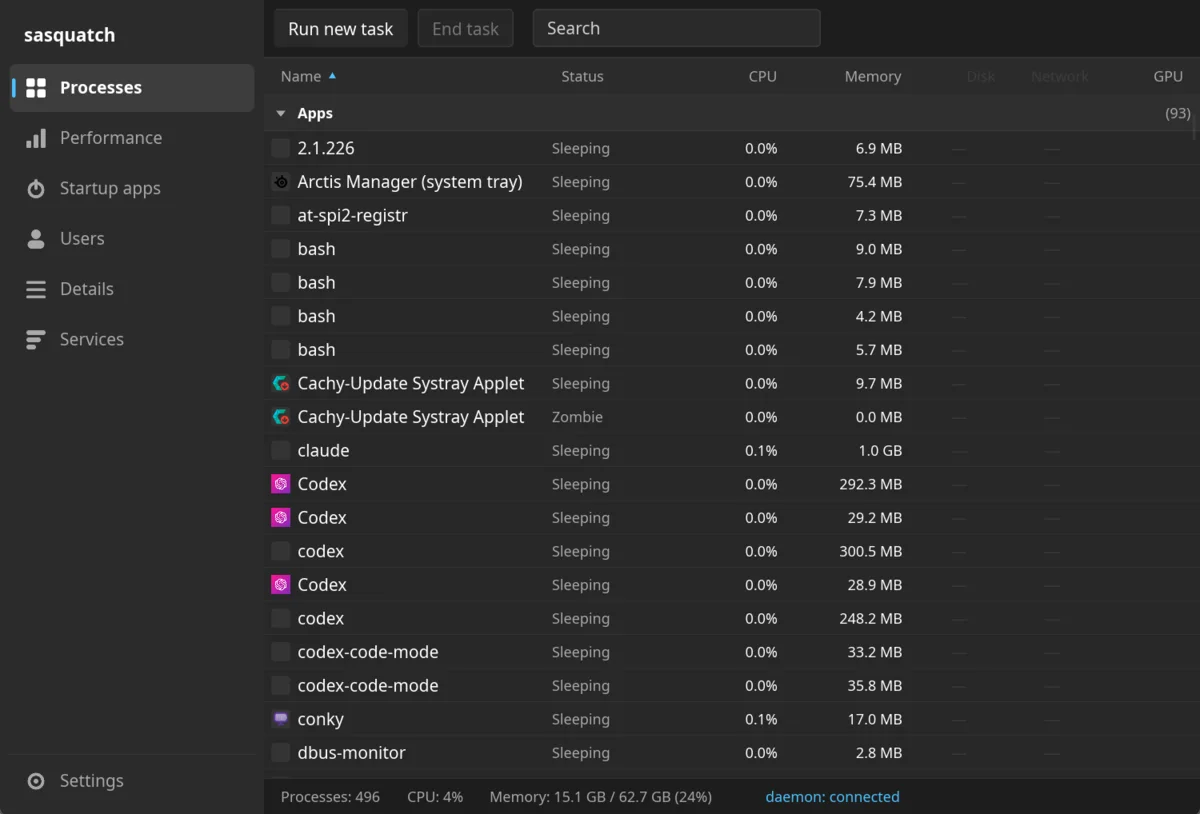Sort by the Name column header
The height and width of the screenshot is (814, 1200).
click(x=301, y=76)
